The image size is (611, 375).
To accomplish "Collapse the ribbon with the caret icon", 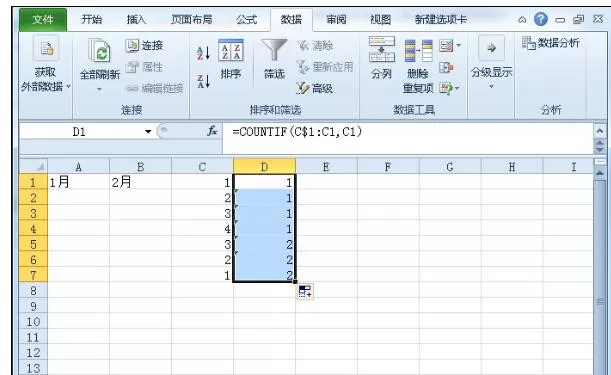I will (522, 19).
